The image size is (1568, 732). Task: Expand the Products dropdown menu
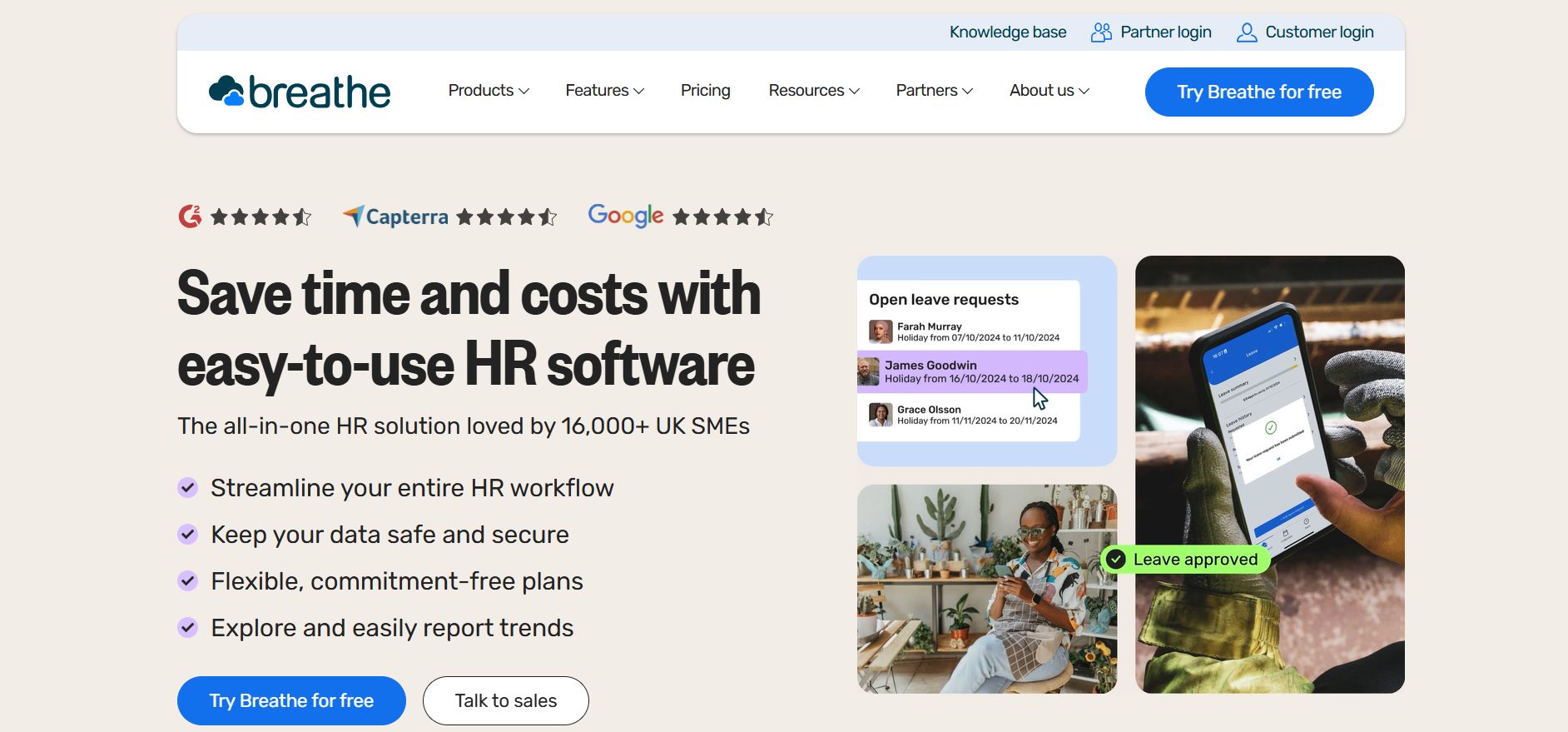click(x=489, y=91)
